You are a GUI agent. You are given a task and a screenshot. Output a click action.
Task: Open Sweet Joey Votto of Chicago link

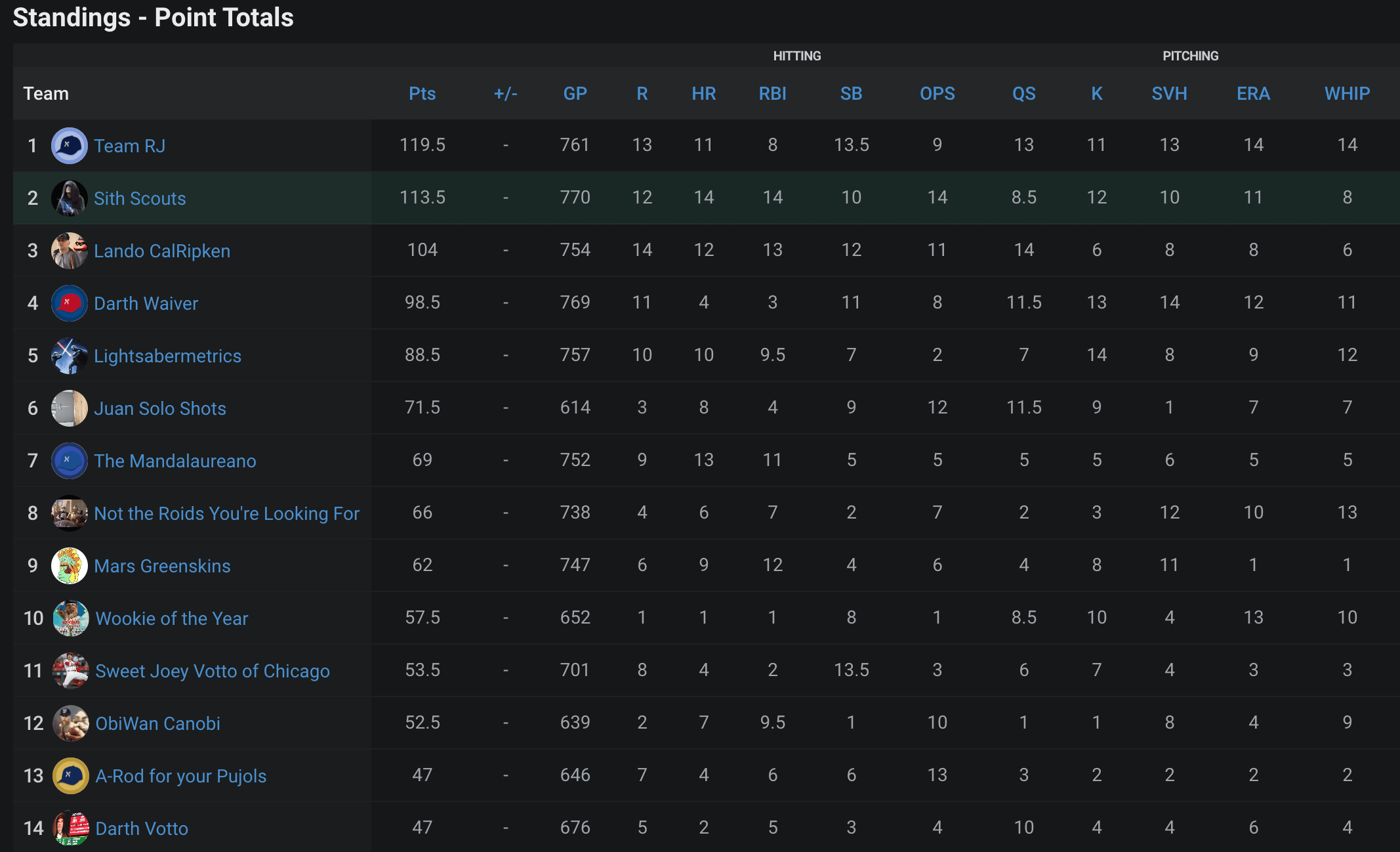pyautogui.click(x=213, y=671)
